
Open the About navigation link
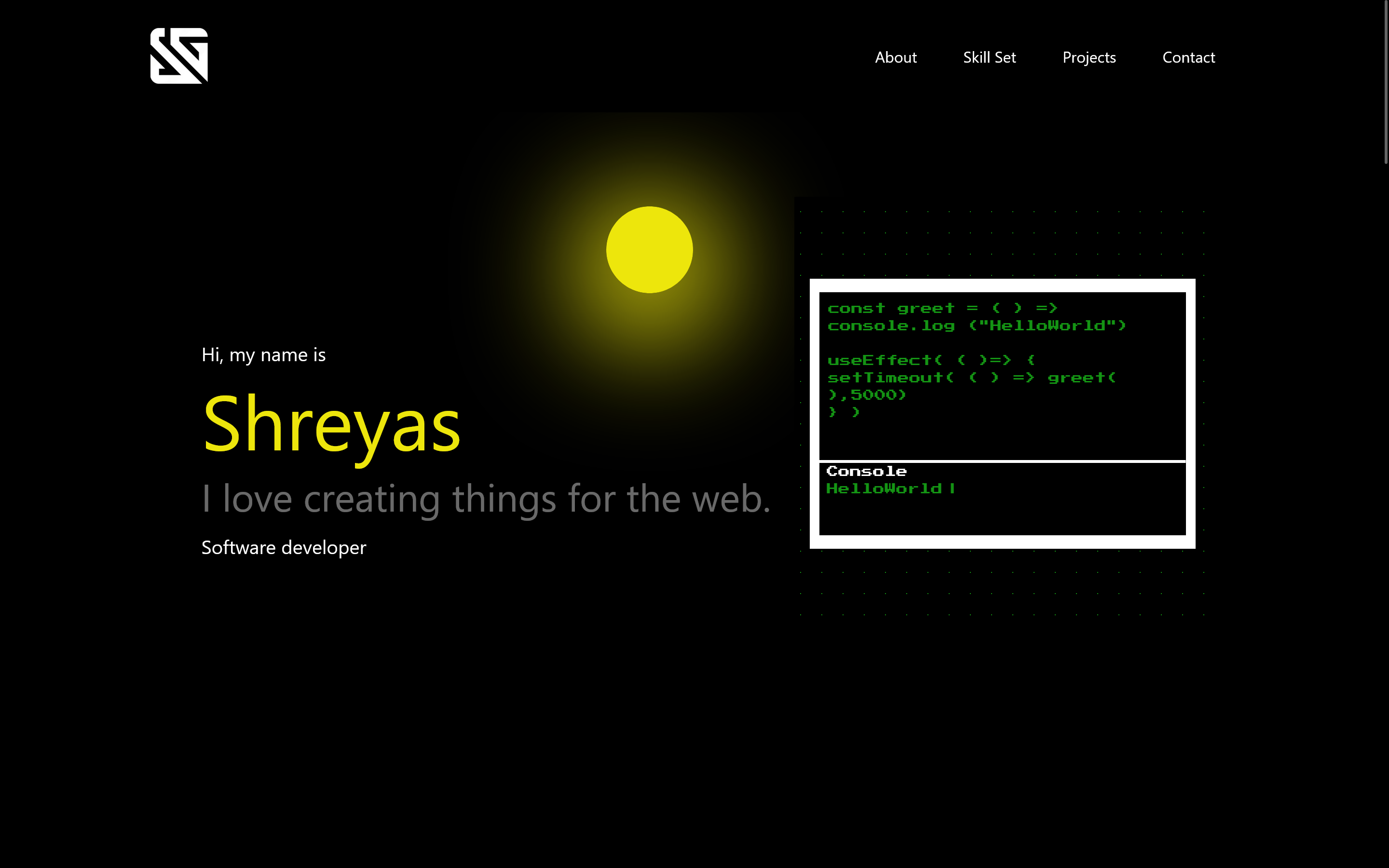tap(896, 57)
